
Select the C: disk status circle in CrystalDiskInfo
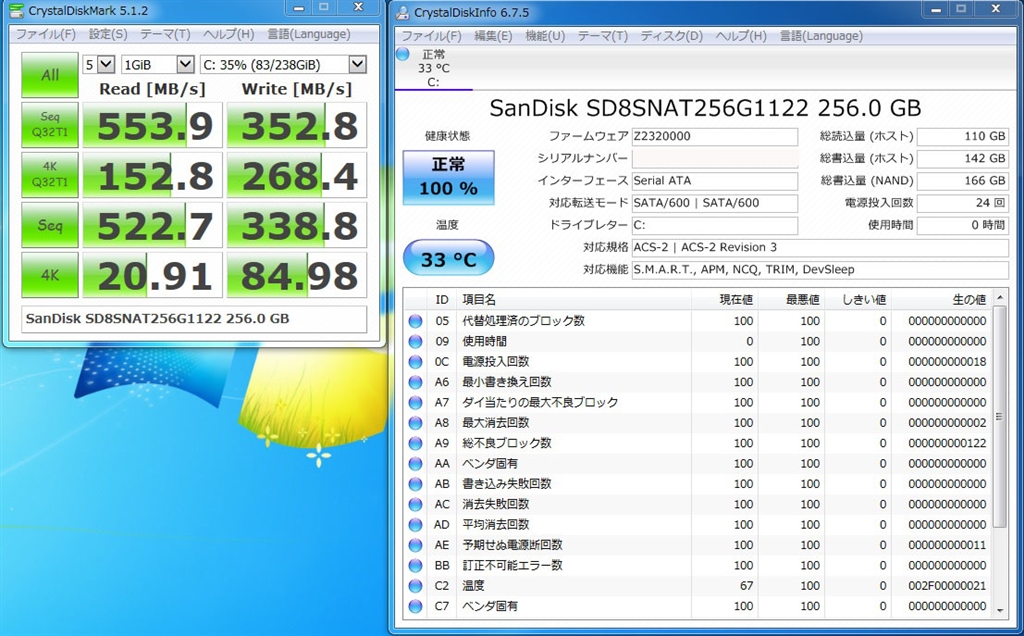(x=403, y=54)
